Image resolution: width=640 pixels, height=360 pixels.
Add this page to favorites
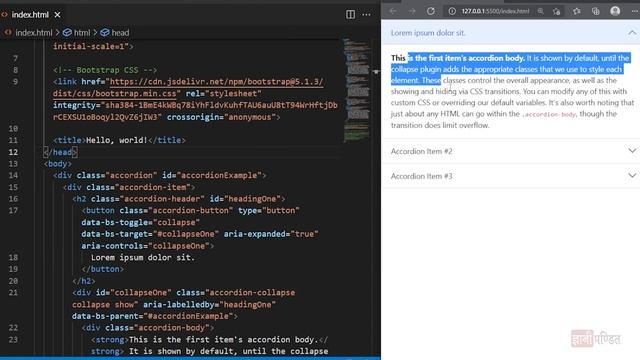click(x=556, y=11)
